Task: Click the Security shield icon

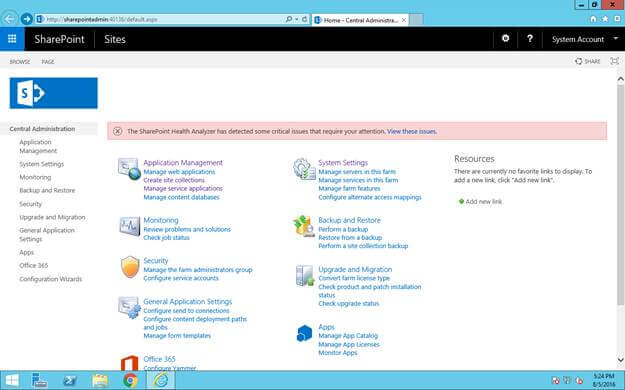Action: [x=130, y=267]
